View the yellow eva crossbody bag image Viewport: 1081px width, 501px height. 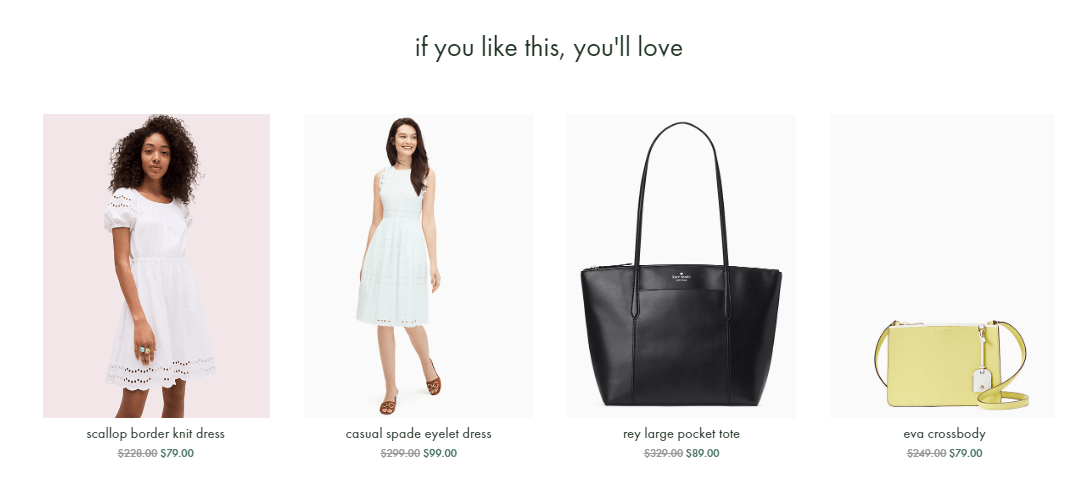tap(942, 266)
